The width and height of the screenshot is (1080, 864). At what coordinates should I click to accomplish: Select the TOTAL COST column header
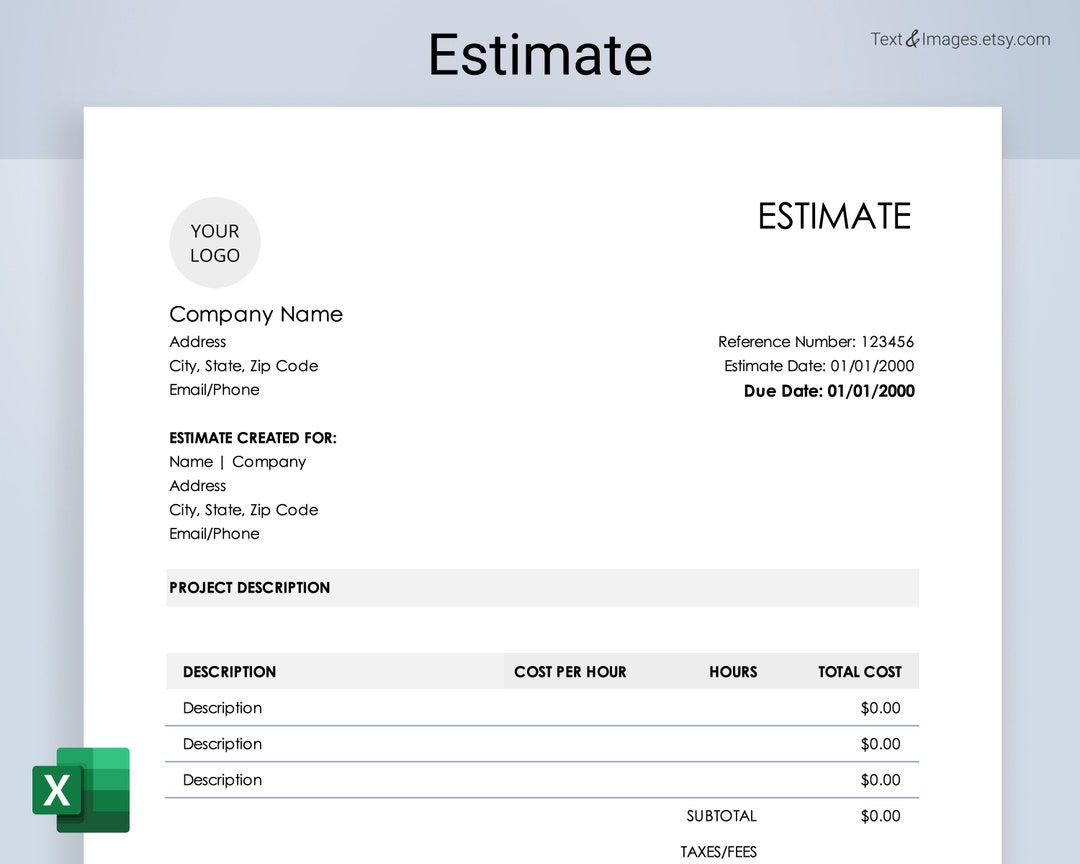(859, 671)
